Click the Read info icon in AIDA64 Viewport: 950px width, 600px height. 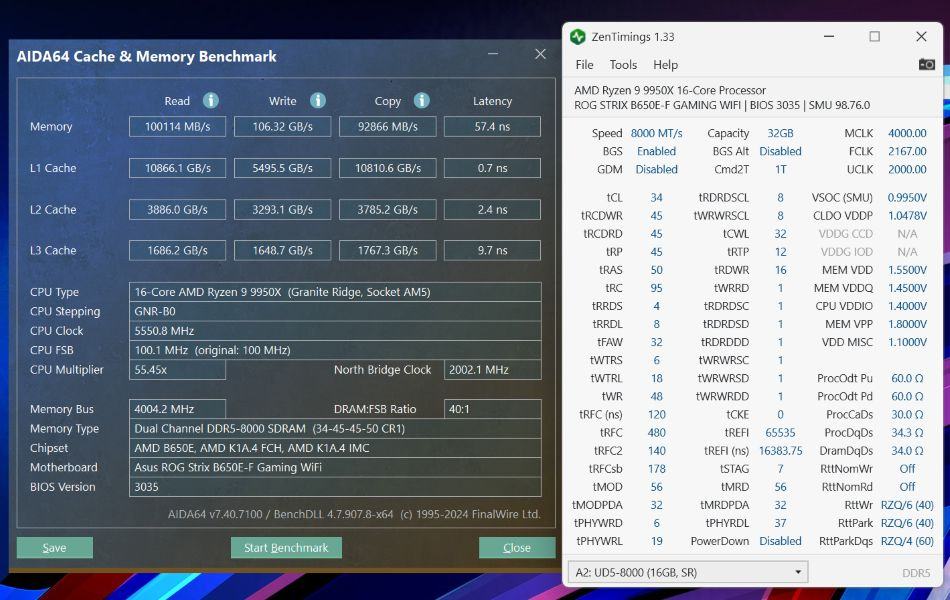pyautogui.click(x=210, y=101)
